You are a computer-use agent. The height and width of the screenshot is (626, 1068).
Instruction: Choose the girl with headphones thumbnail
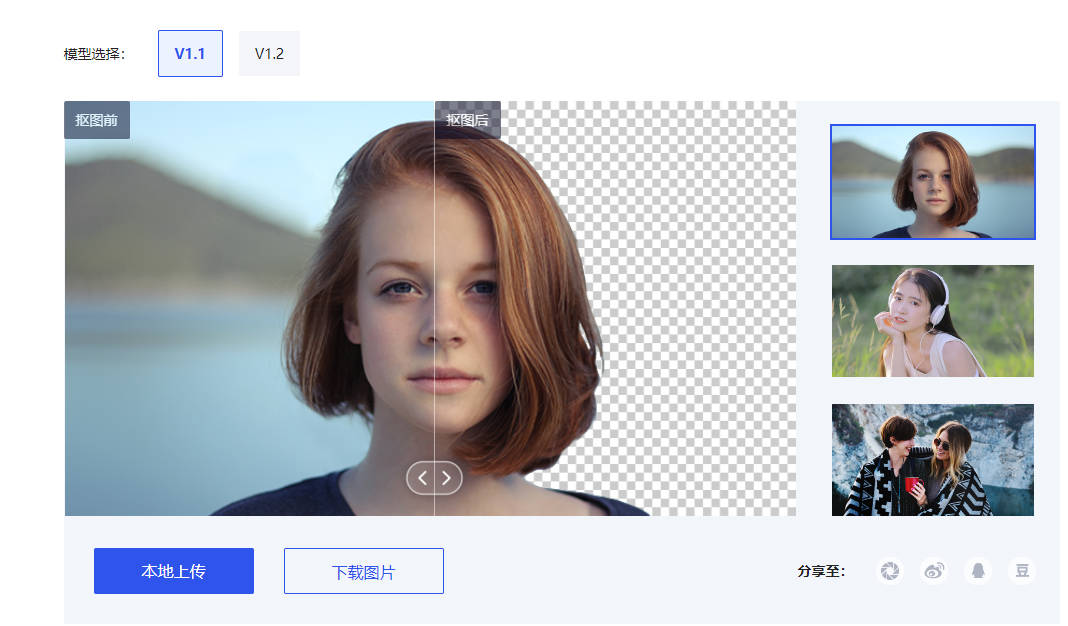click(x=932, y=321)
